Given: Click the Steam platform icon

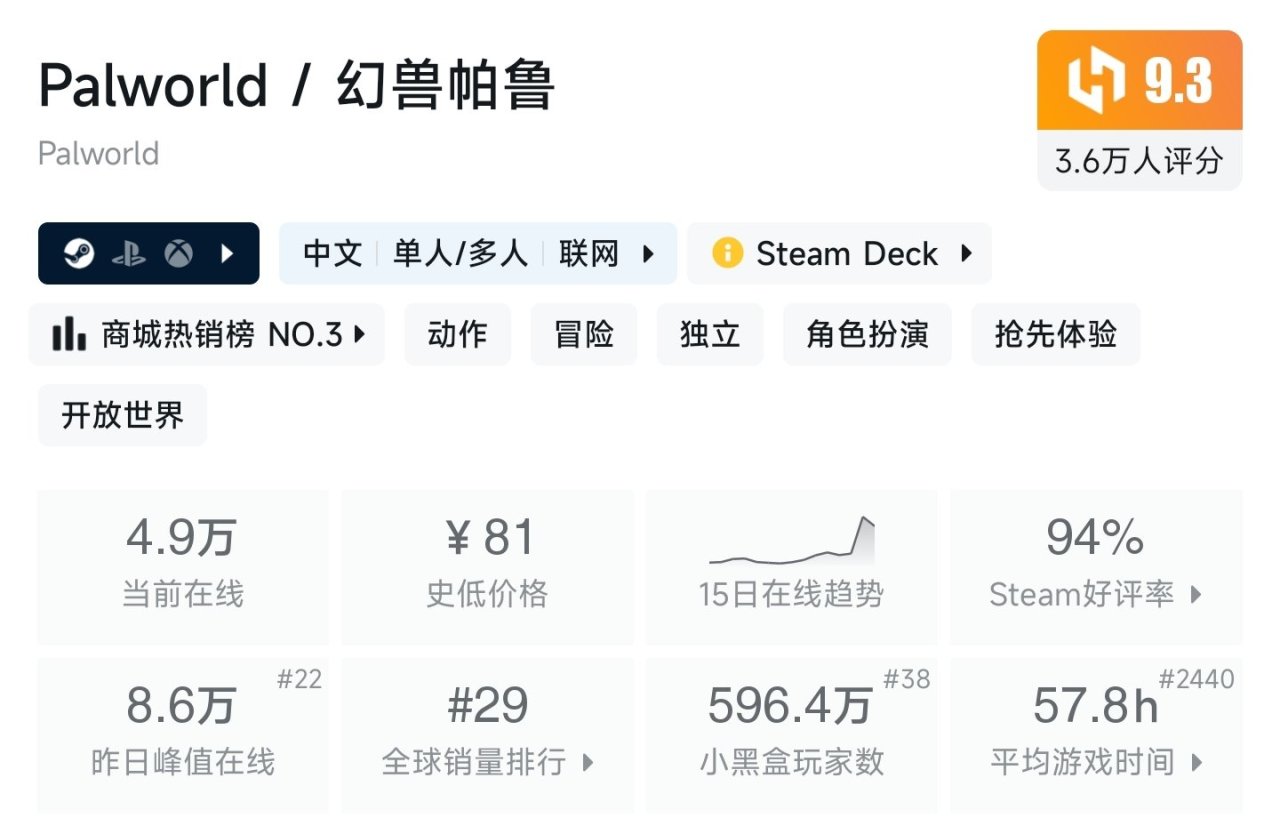Looking at the screenshot, I should click(x=79, y=254).
